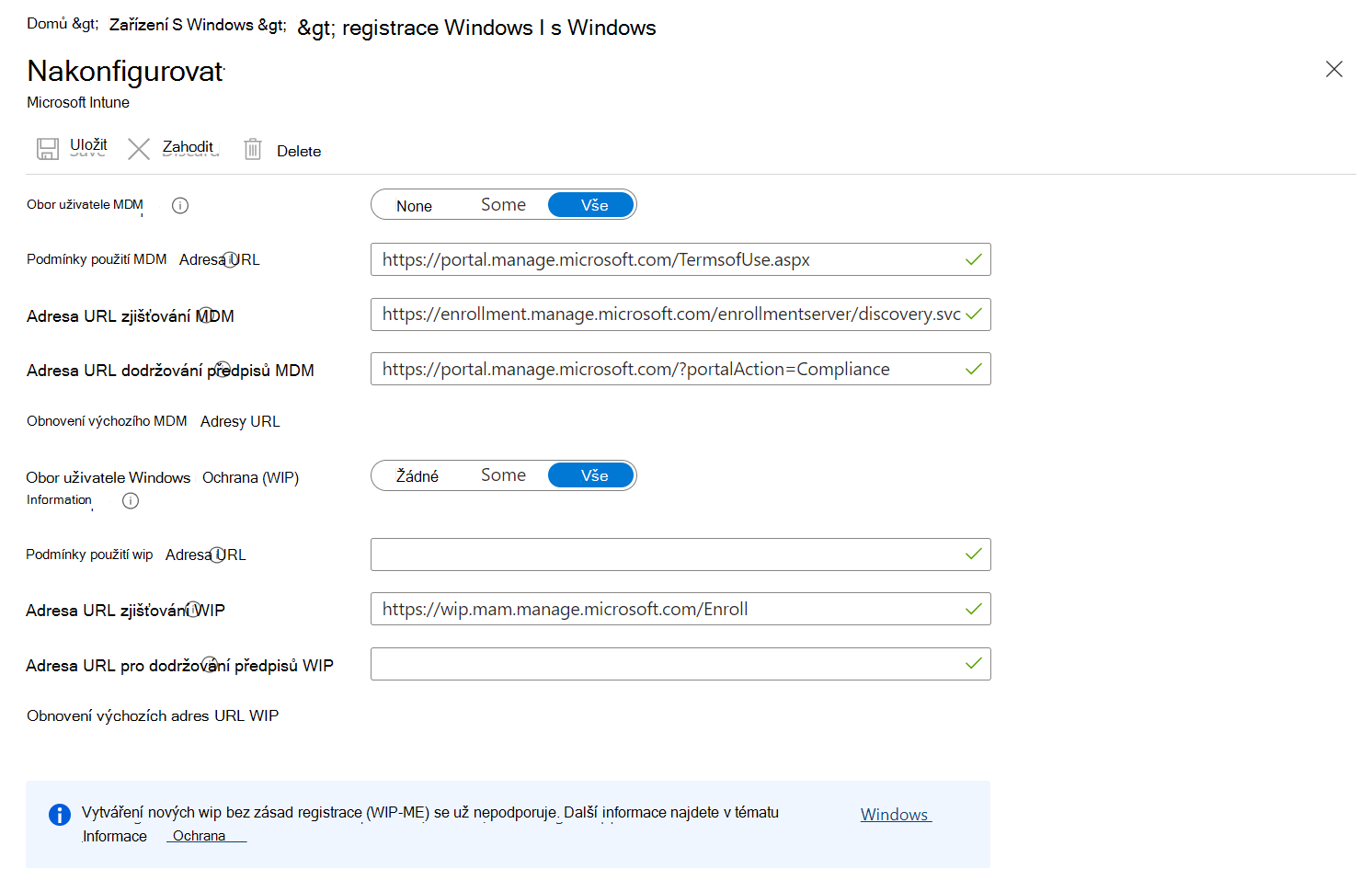1372x892 pixels.
Task: Click green checkmark in MDM compliance URL field
Action: 974,369
